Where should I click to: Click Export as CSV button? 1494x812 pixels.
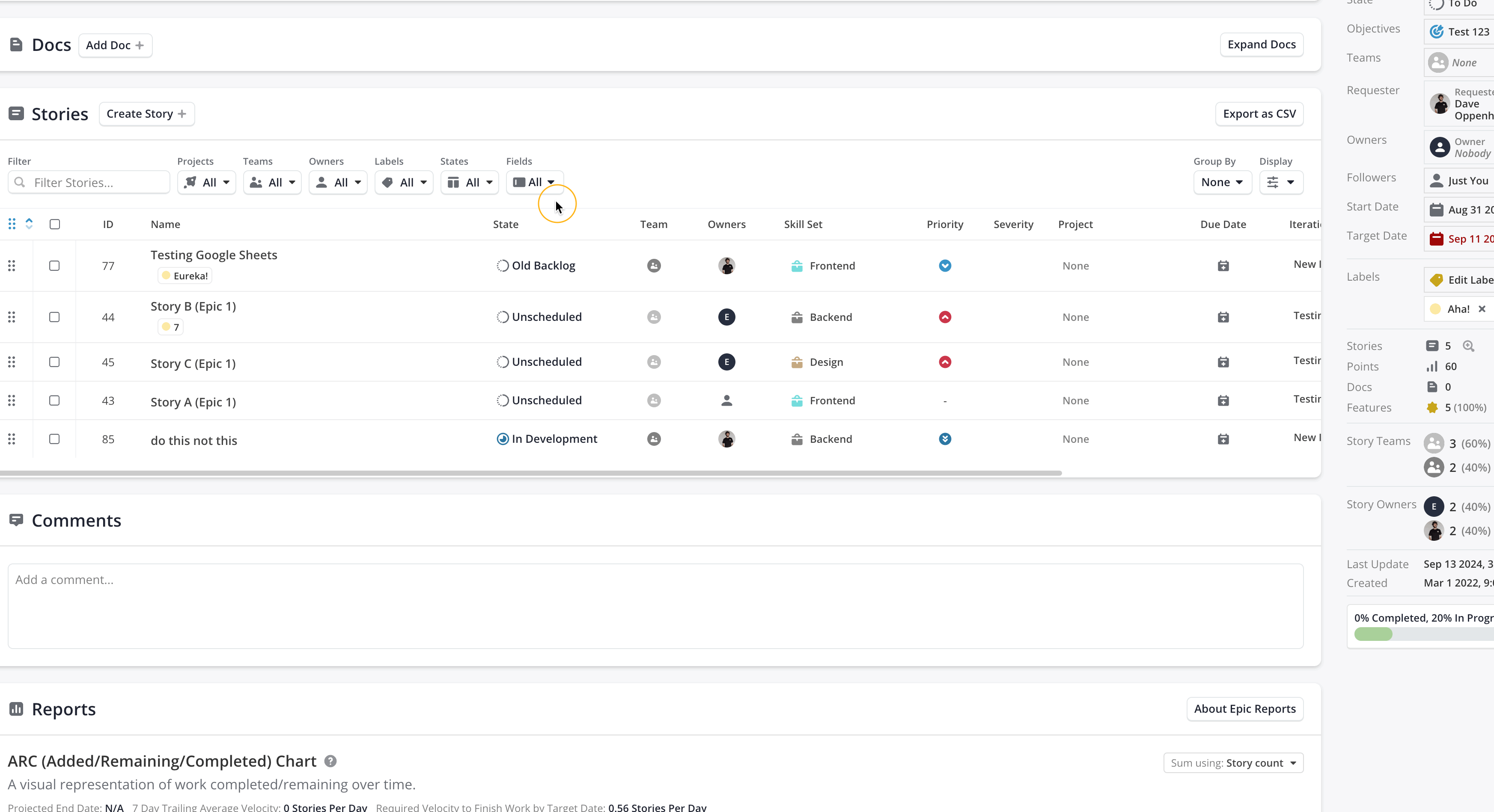pos(1259,114)
